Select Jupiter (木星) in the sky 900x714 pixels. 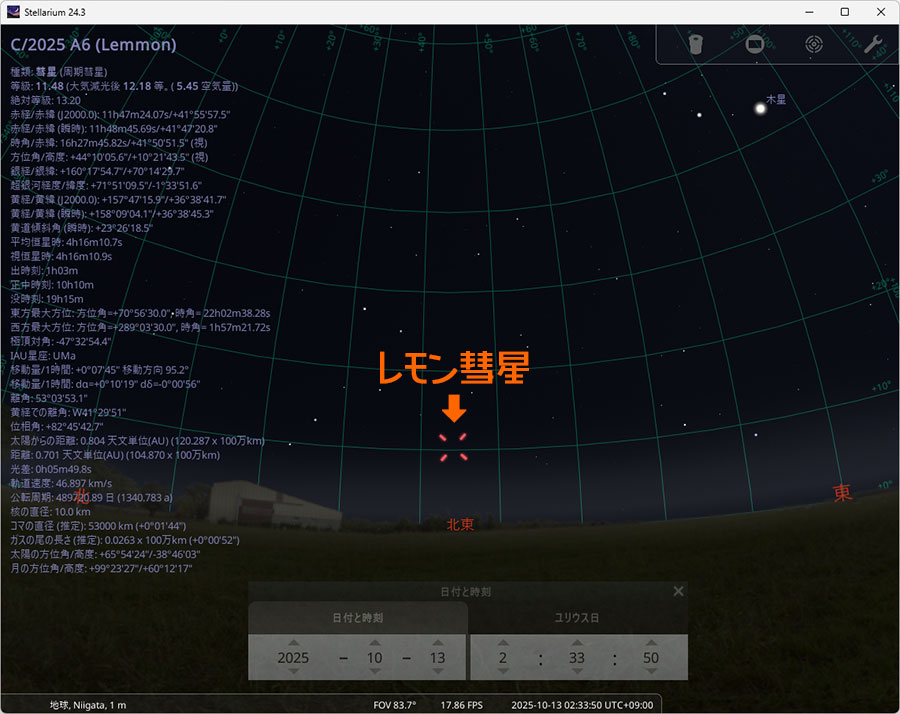[760, 108]
